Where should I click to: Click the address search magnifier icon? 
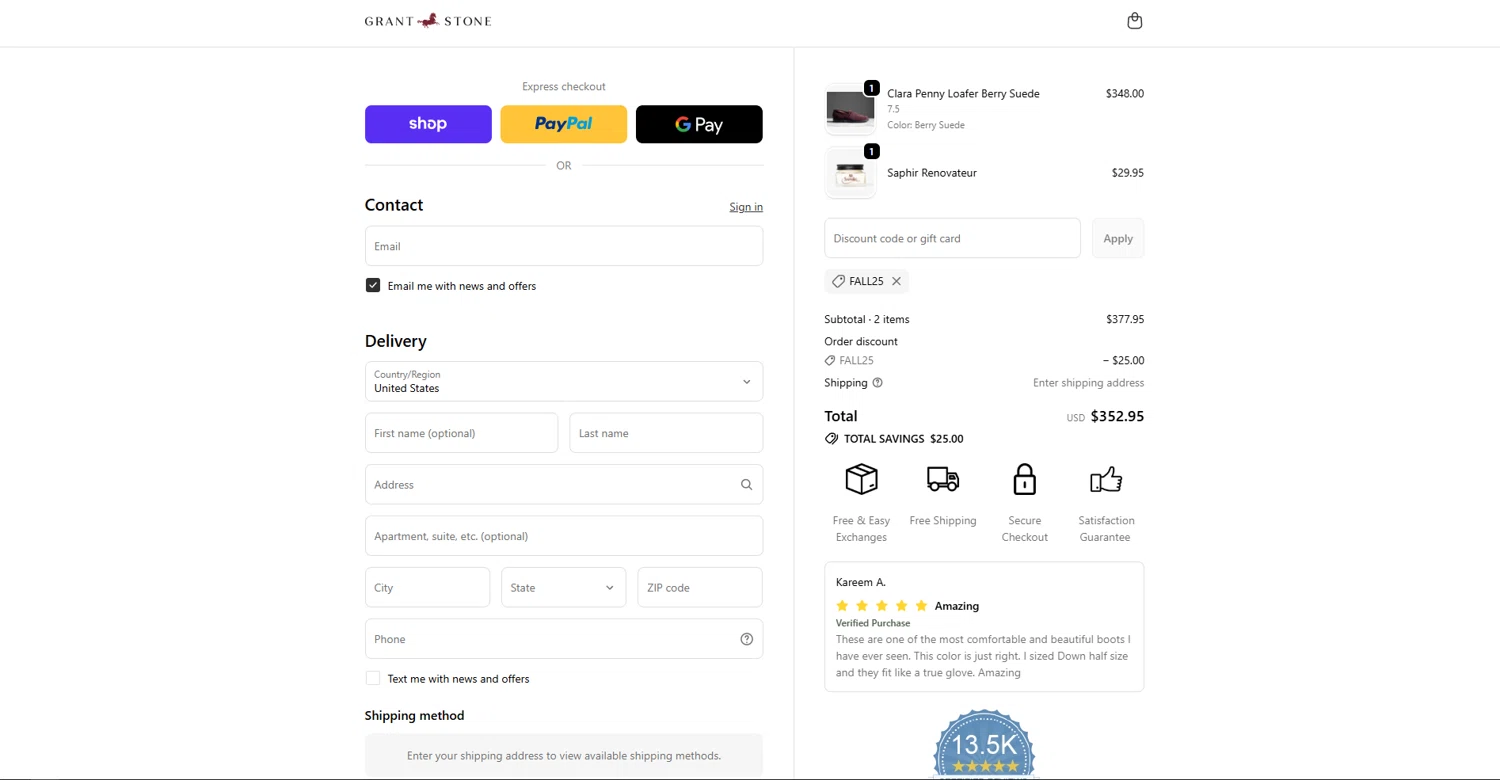click(746, 485)
